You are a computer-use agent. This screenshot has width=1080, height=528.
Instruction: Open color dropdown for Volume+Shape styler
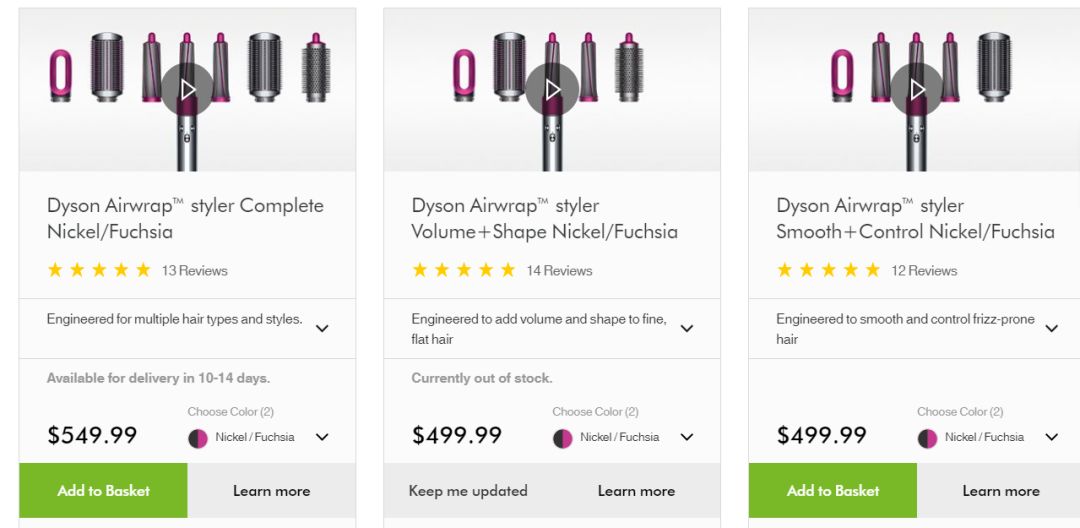tap(687, 437)
